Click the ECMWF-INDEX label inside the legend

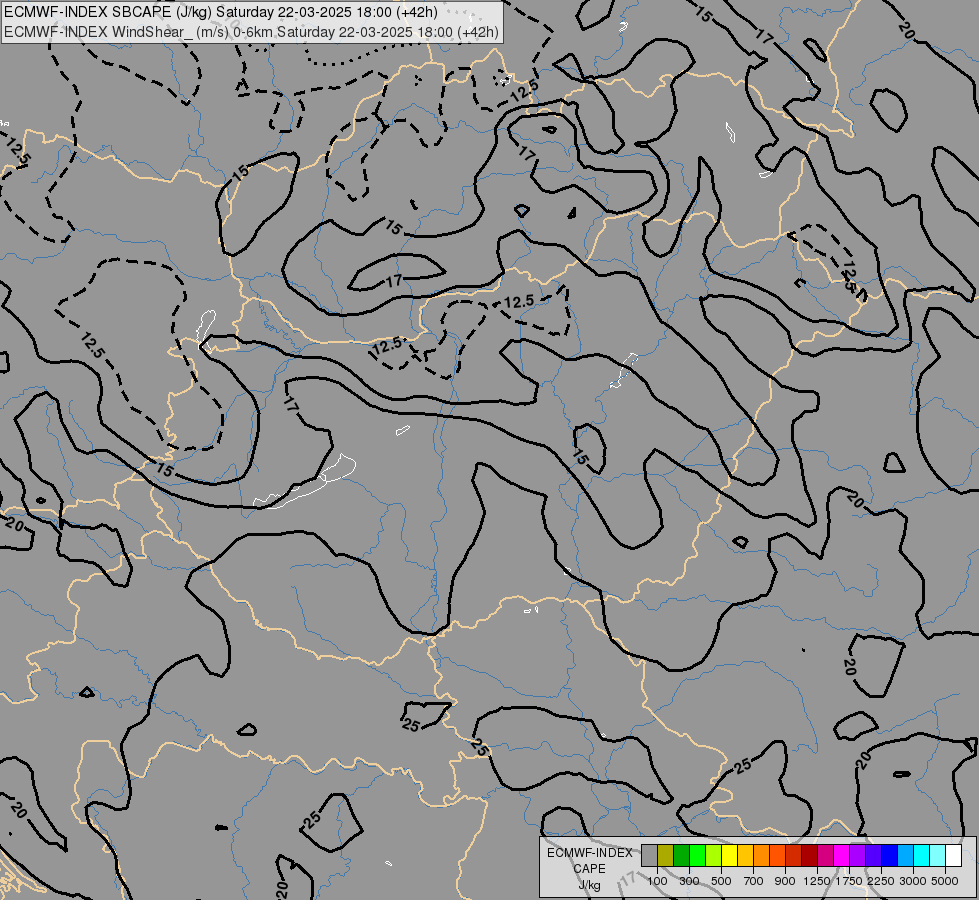pos(589,853)
